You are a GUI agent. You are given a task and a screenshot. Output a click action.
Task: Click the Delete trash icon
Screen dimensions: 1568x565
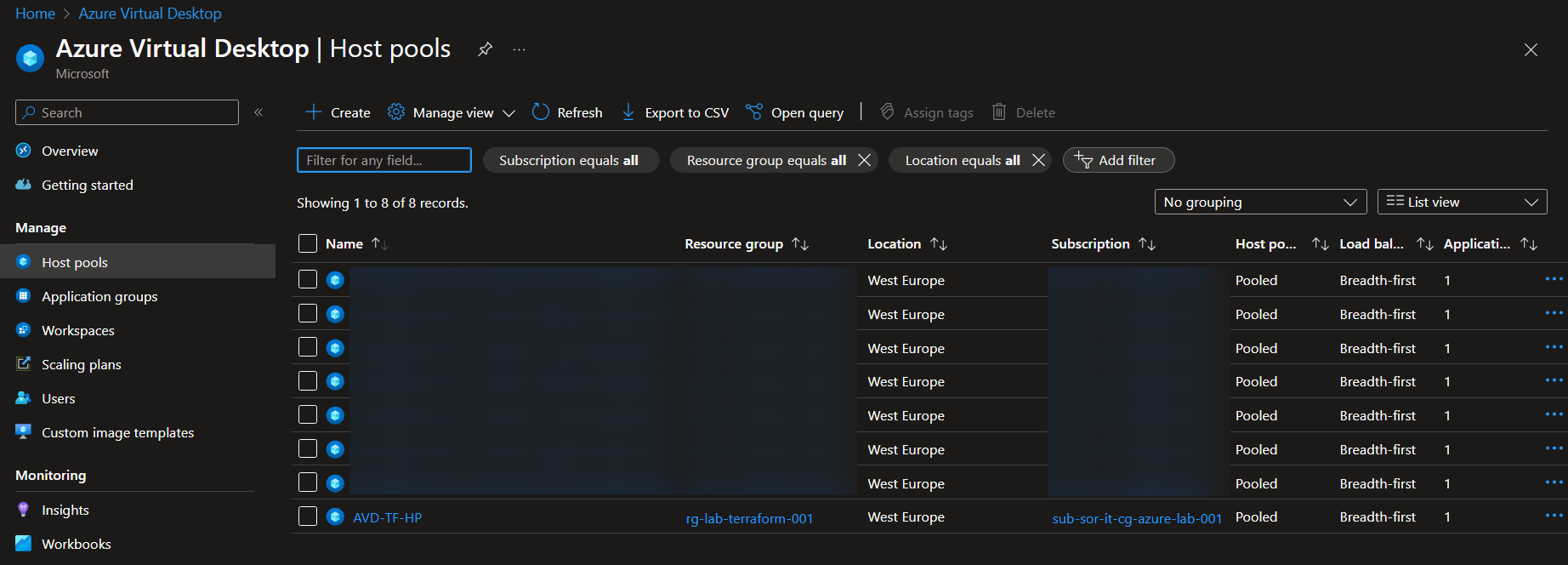click(x=999, y=111)
